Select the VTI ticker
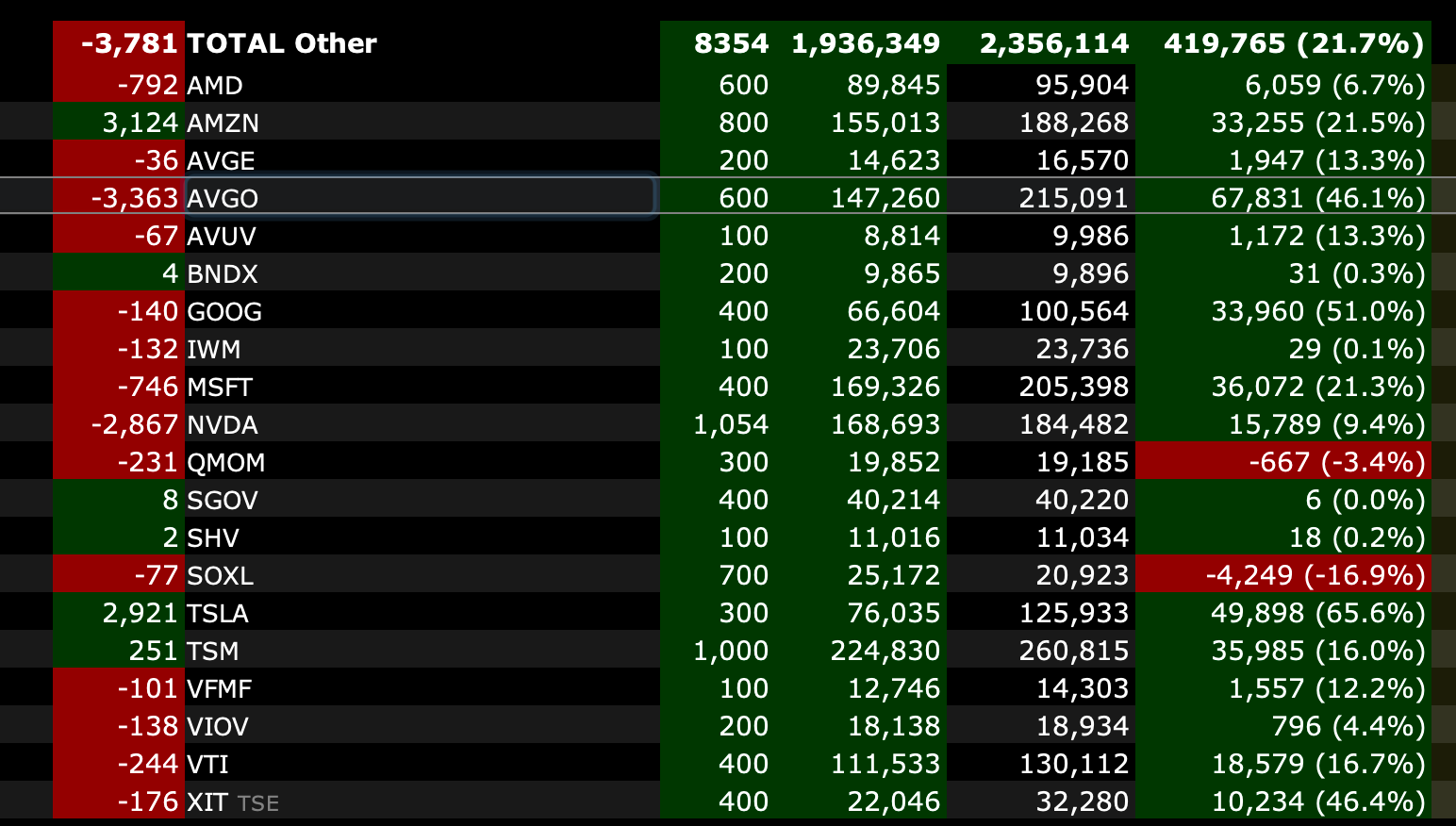This screenshot has width=1456, height=826. pos(208,764)
